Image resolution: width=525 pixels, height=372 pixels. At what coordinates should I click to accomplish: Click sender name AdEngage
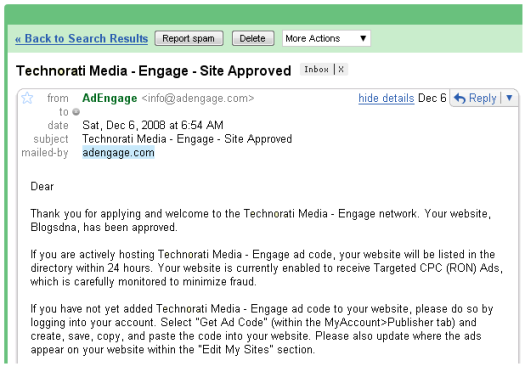[x=109, y=98]
